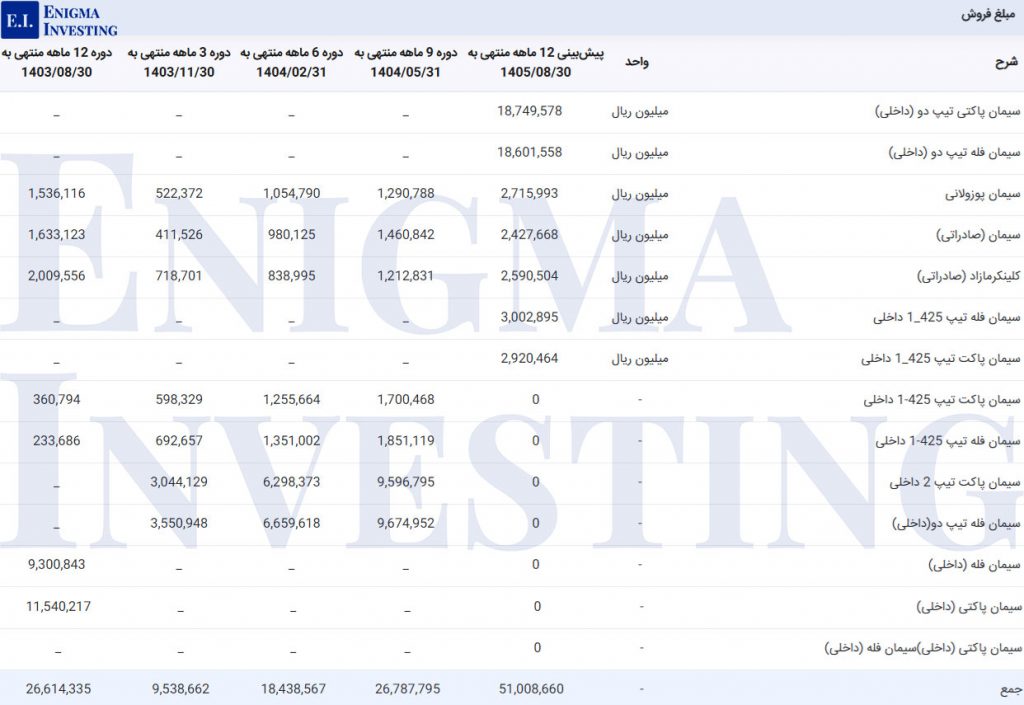Click the total value 26,614,335
The height and width of the screenshot is (705, 1024).
(x=56, y=688)
